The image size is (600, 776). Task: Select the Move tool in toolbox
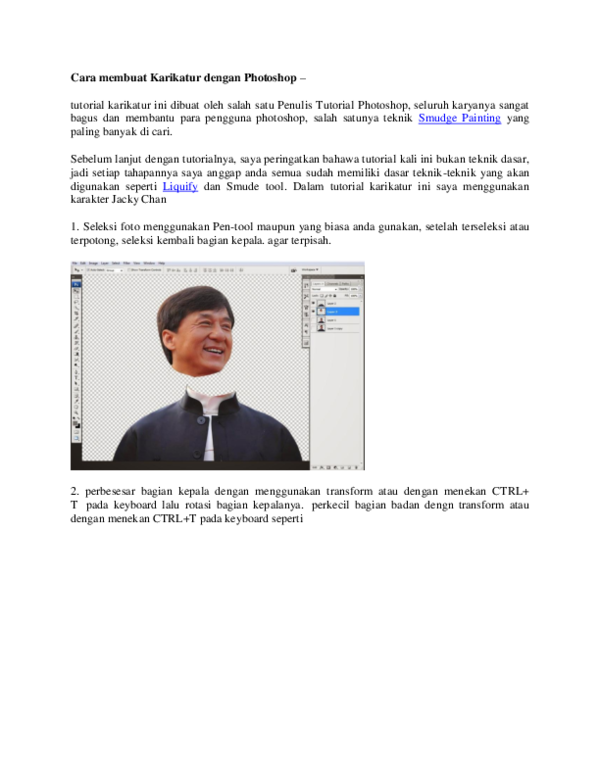pos(76,291)
